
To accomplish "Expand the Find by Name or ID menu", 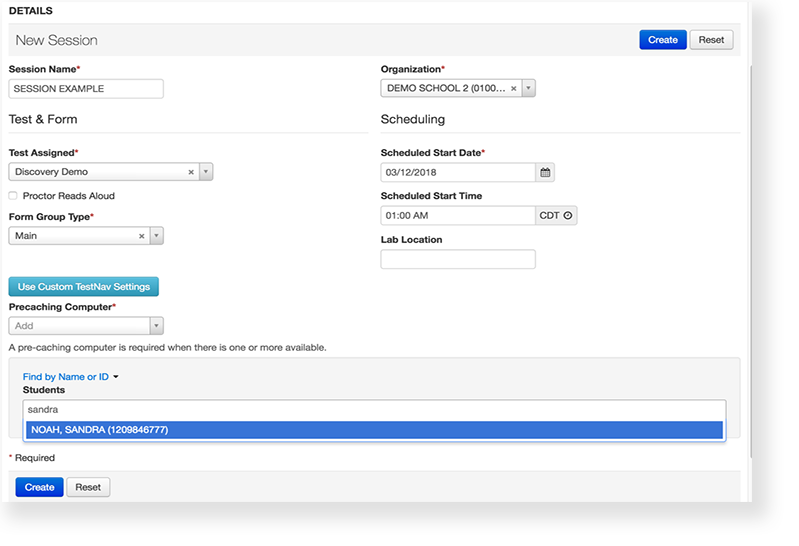I will (x=71, y=377).
